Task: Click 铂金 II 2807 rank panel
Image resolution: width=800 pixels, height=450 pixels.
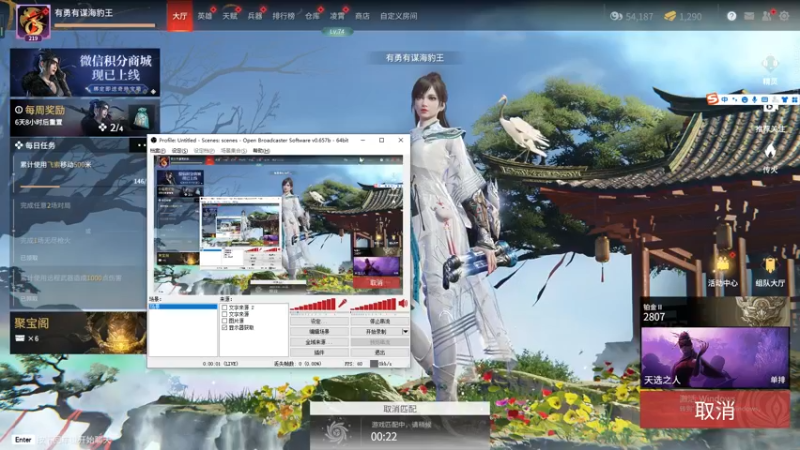Action: coord(715,312)
